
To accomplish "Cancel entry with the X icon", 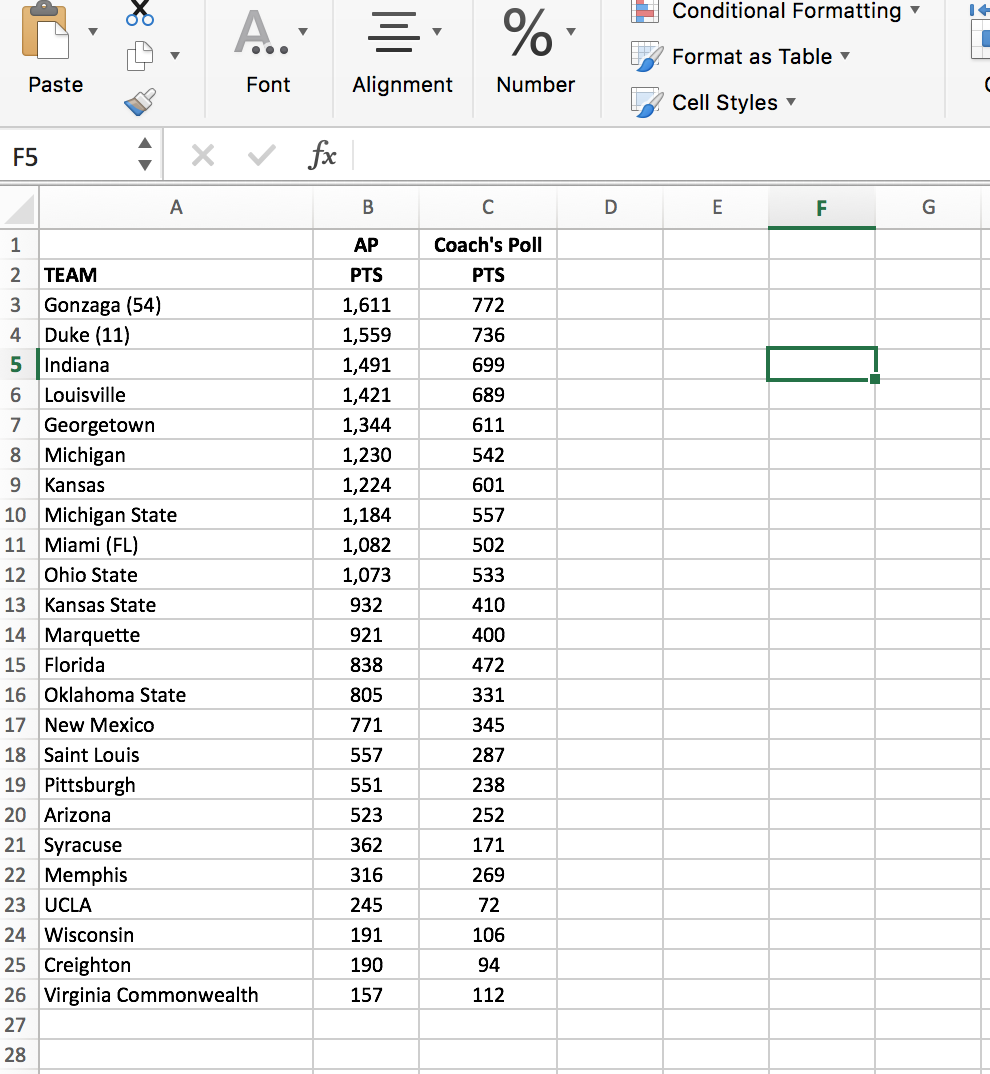I will click(x=203, y=155).
